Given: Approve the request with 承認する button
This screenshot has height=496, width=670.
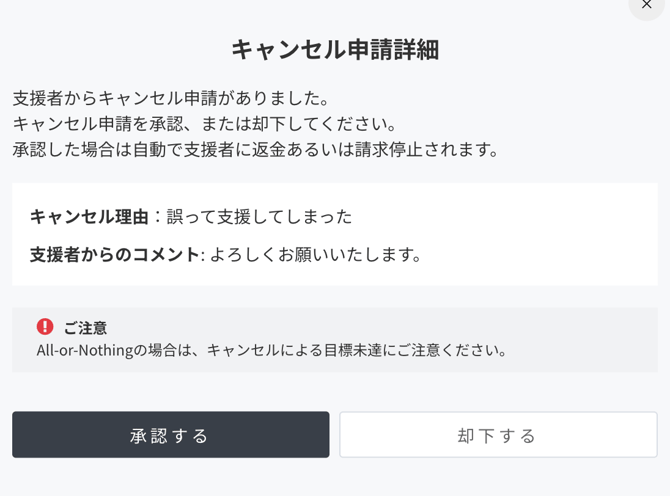Looking at the screenshot, I should [170, 434].
